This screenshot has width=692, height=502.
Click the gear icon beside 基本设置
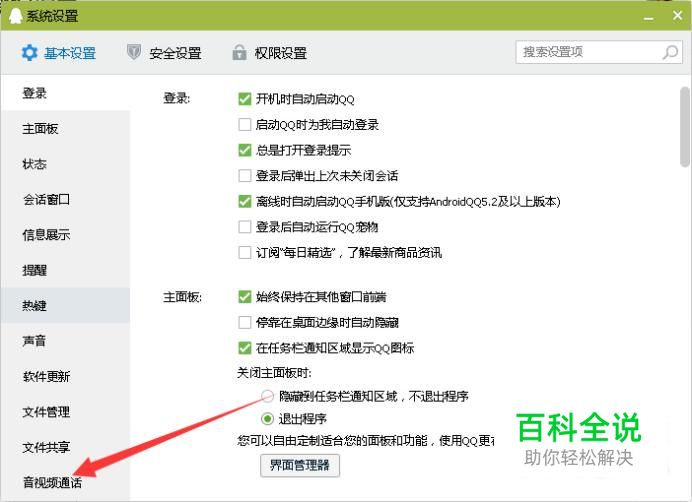pyautogui.click(x=30, y=53)
